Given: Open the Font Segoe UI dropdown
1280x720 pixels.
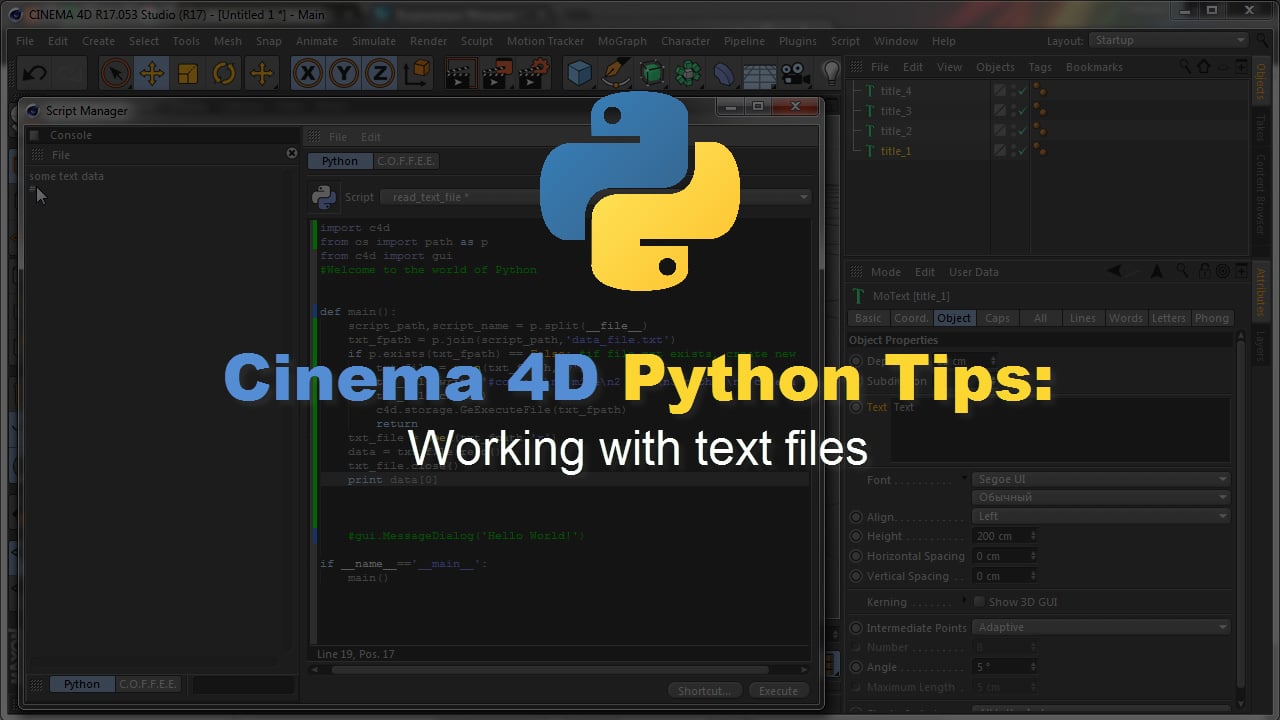Looking at the screenshot, I should 1101,479.
